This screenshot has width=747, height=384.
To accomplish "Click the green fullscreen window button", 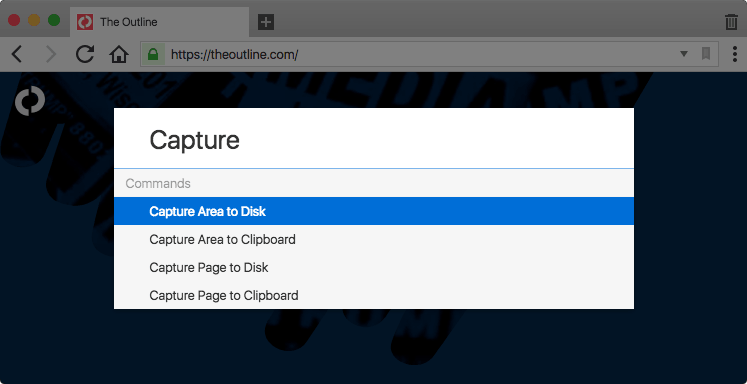I will [x=54, y=20].
